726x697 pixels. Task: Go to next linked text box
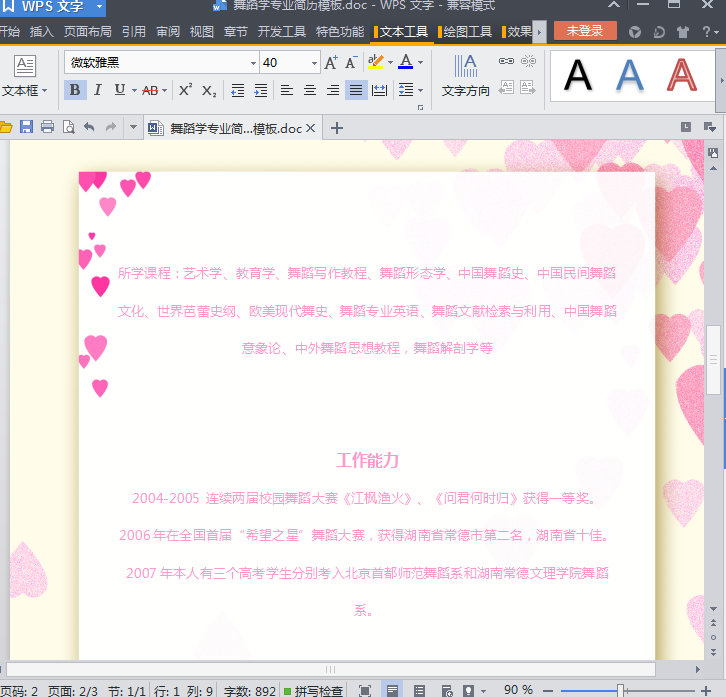click(x=528, y=87)
